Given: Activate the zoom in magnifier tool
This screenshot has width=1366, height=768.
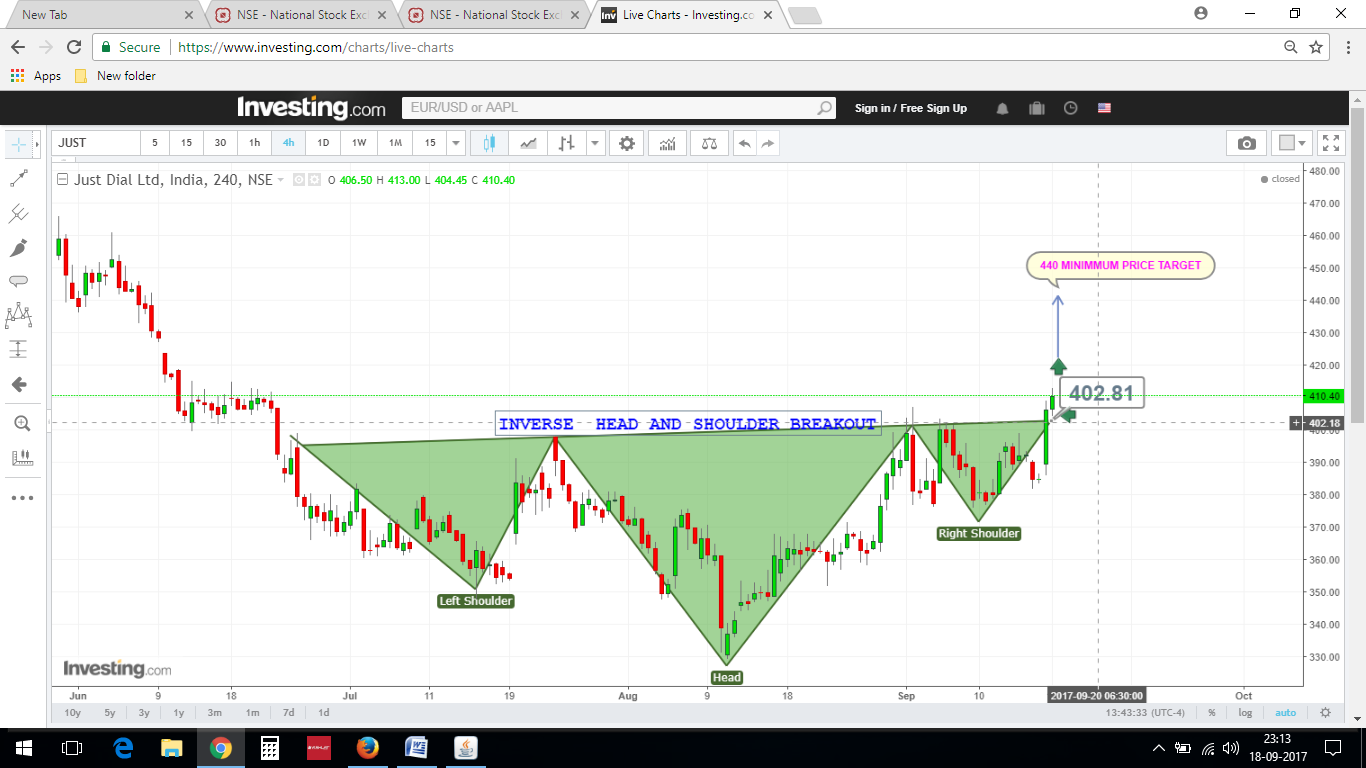Looking at the screenshot, I should click(21, 424).
